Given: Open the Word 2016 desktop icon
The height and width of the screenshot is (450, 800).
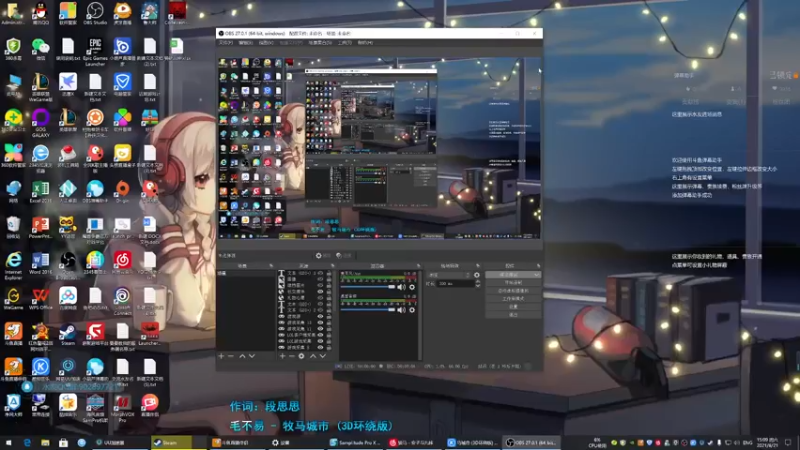Looking at the screenshot, I should click(40, 263).
